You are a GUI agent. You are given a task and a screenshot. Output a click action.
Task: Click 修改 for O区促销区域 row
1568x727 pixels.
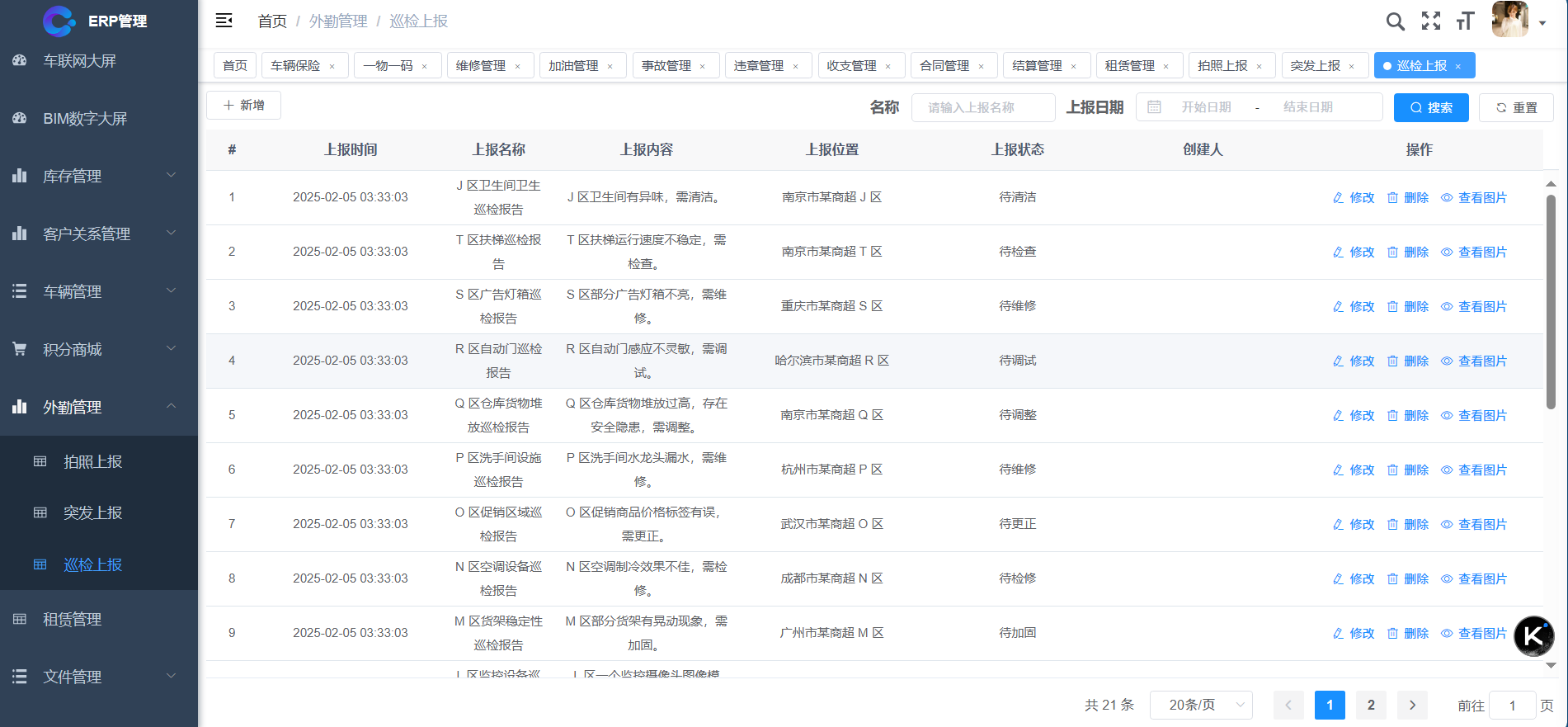pos(1354,525)
